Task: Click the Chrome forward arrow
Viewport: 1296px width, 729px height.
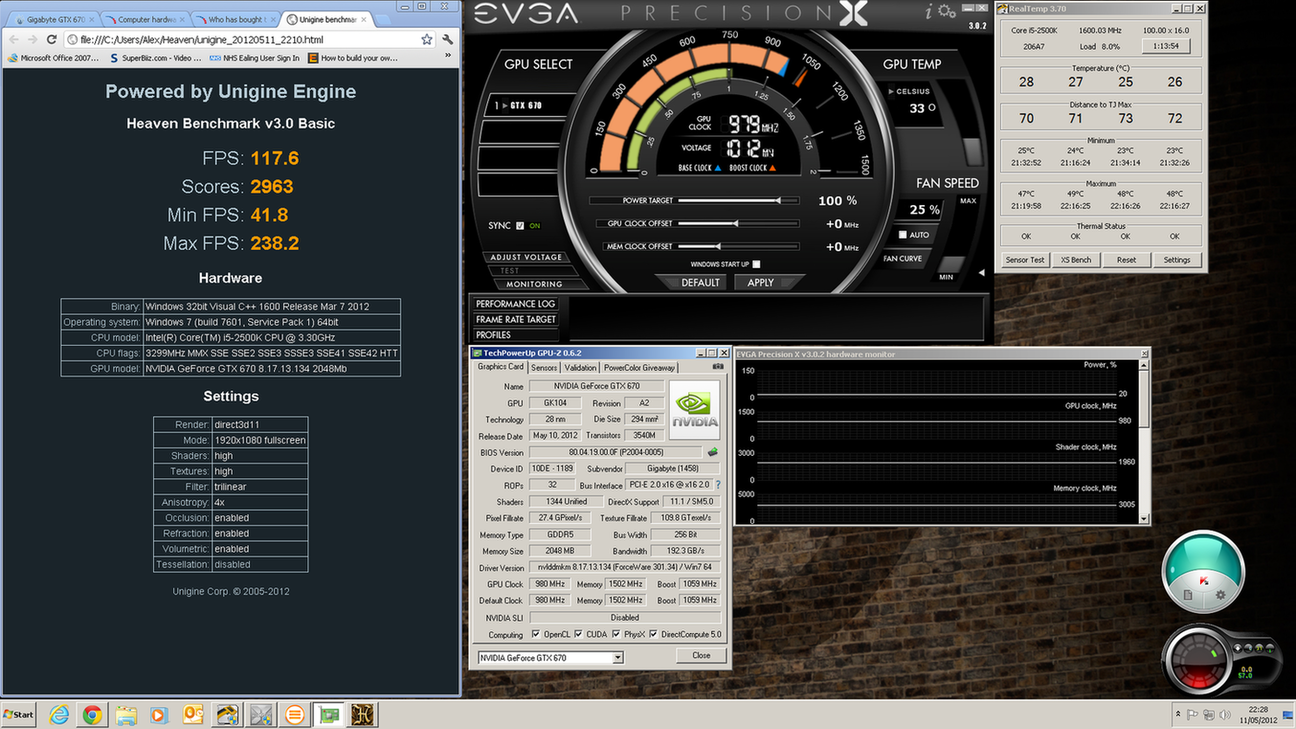Action: pyautogui.click(x=32, y=40)
